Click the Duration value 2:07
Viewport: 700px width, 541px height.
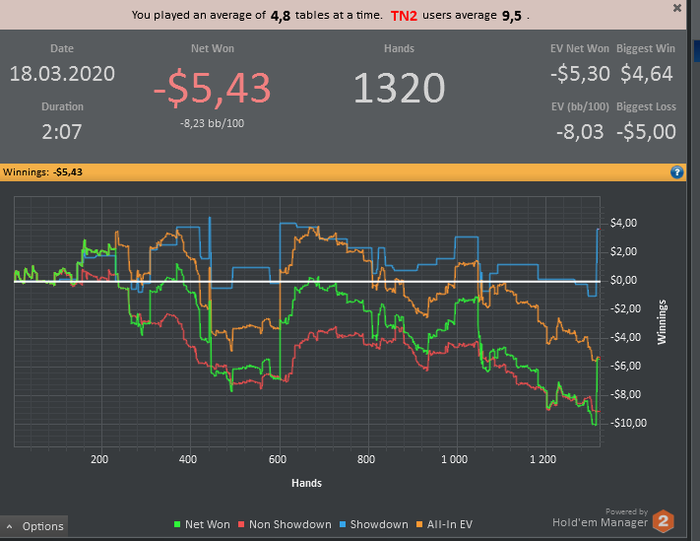tap(62, 132)
